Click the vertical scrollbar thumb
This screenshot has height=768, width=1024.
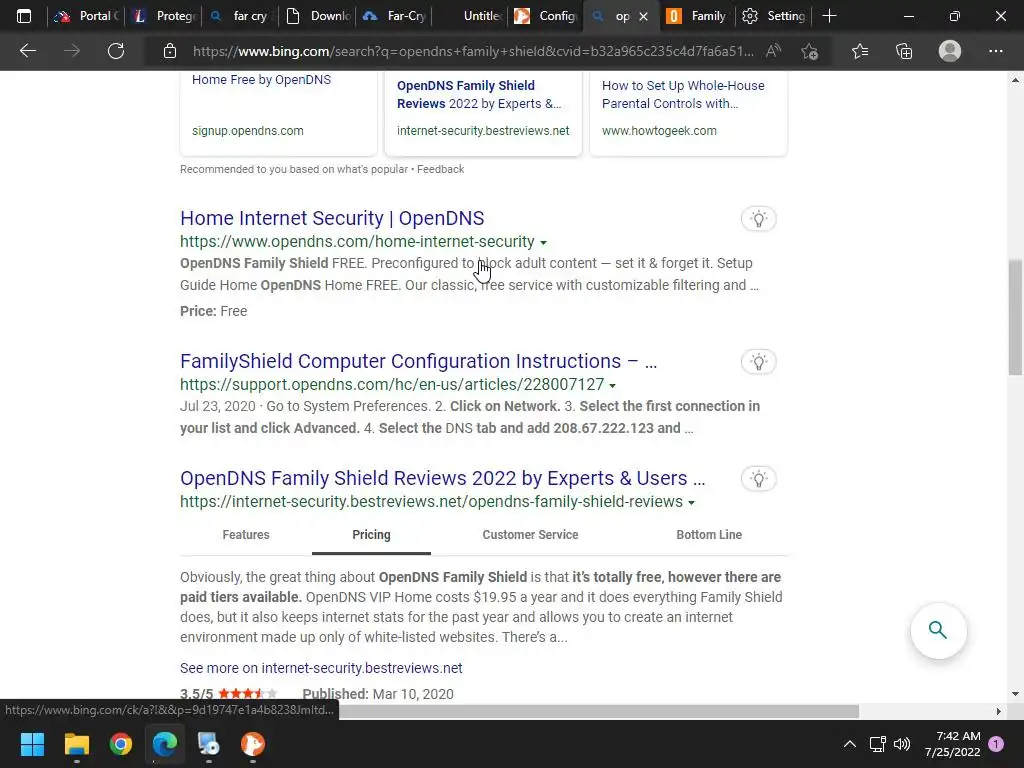1015,317
